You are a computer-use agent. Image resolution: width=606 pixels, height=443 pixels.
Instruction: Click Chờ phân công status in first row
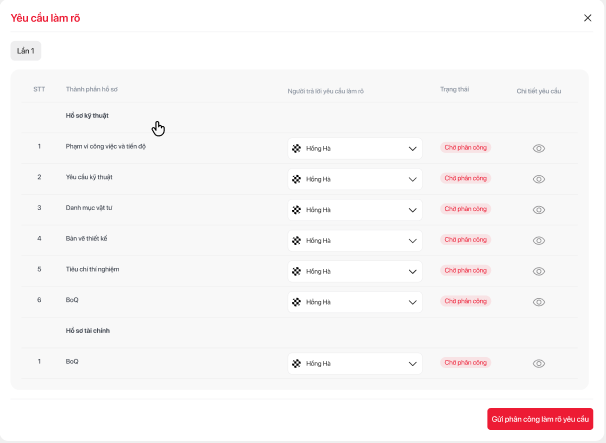click(466, 148)
